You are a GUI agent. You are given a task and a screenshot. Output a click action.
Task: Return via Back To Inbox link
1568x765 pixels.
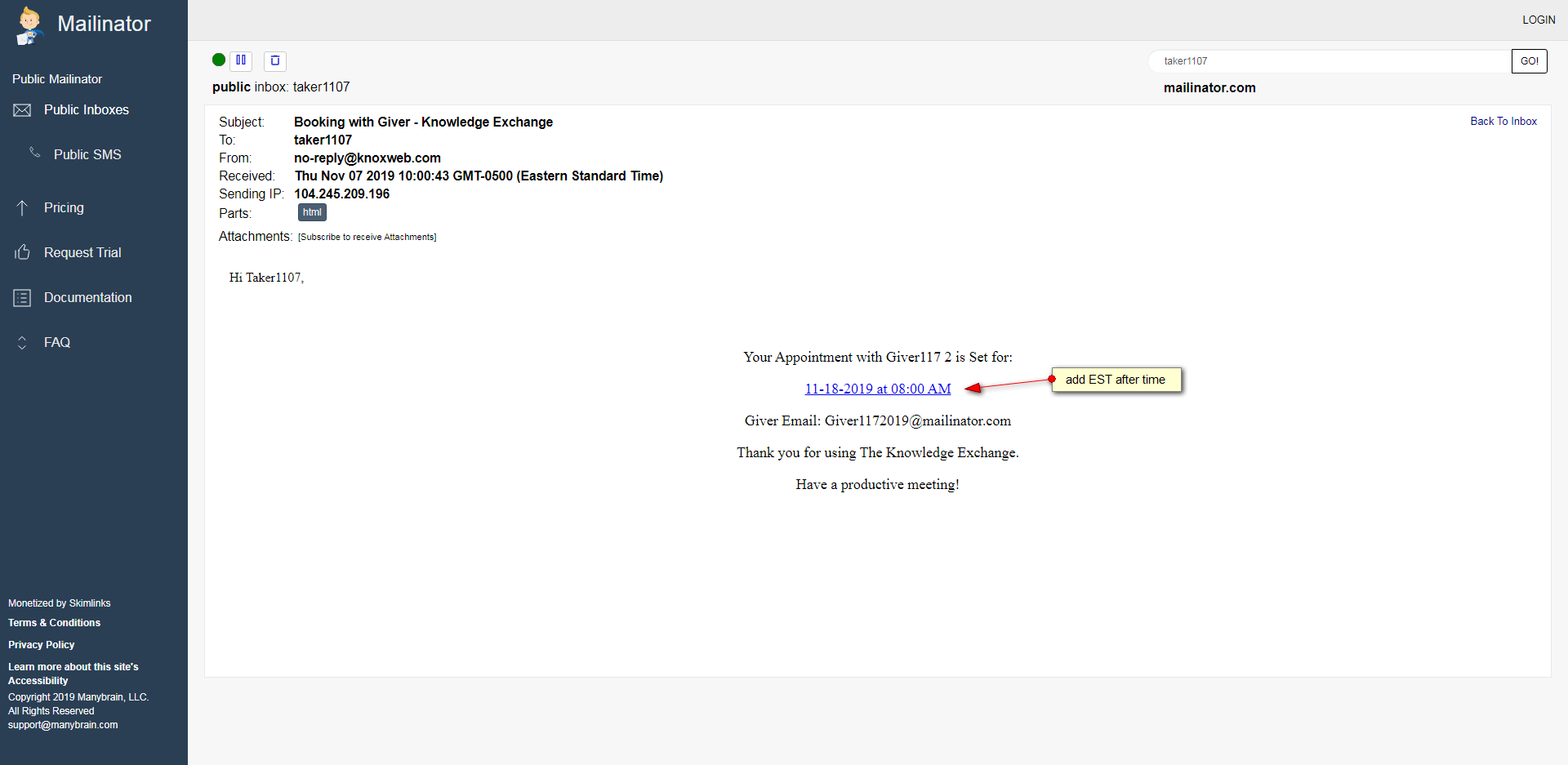1503,122
